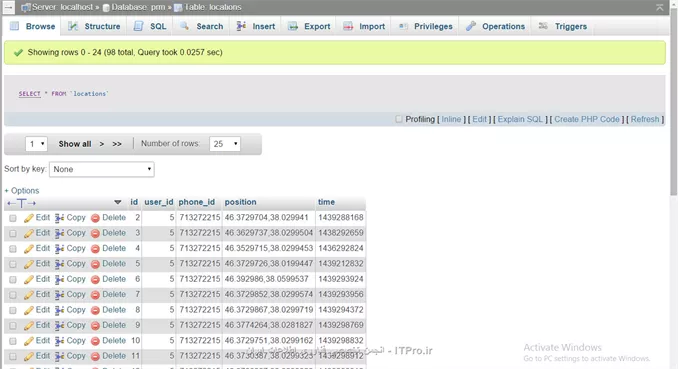678x369 pixels.
Task: Click the Search tab magnifier icon
Action: click(185, 26)
